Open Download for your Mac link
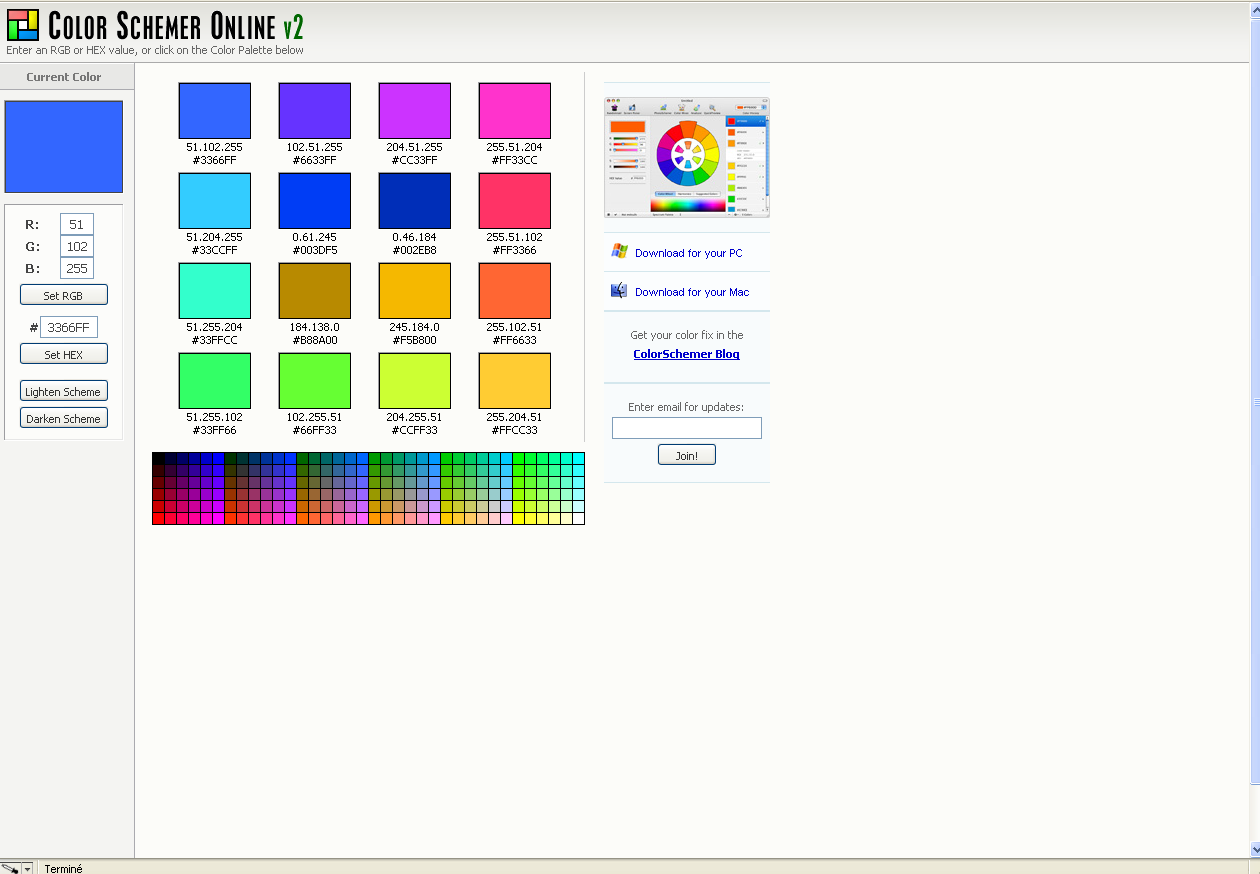Screen dimensions: 1260x874 (x=692, y=292)
